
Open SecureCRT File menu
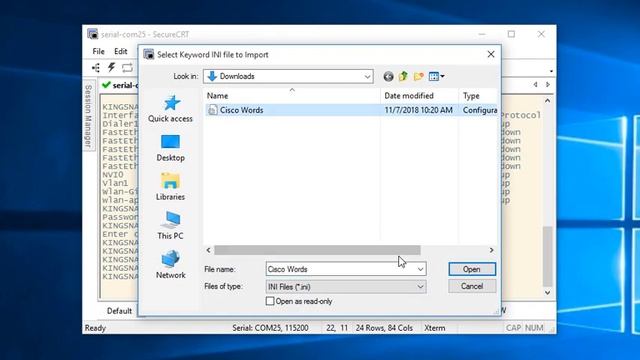tap(98, 51)
